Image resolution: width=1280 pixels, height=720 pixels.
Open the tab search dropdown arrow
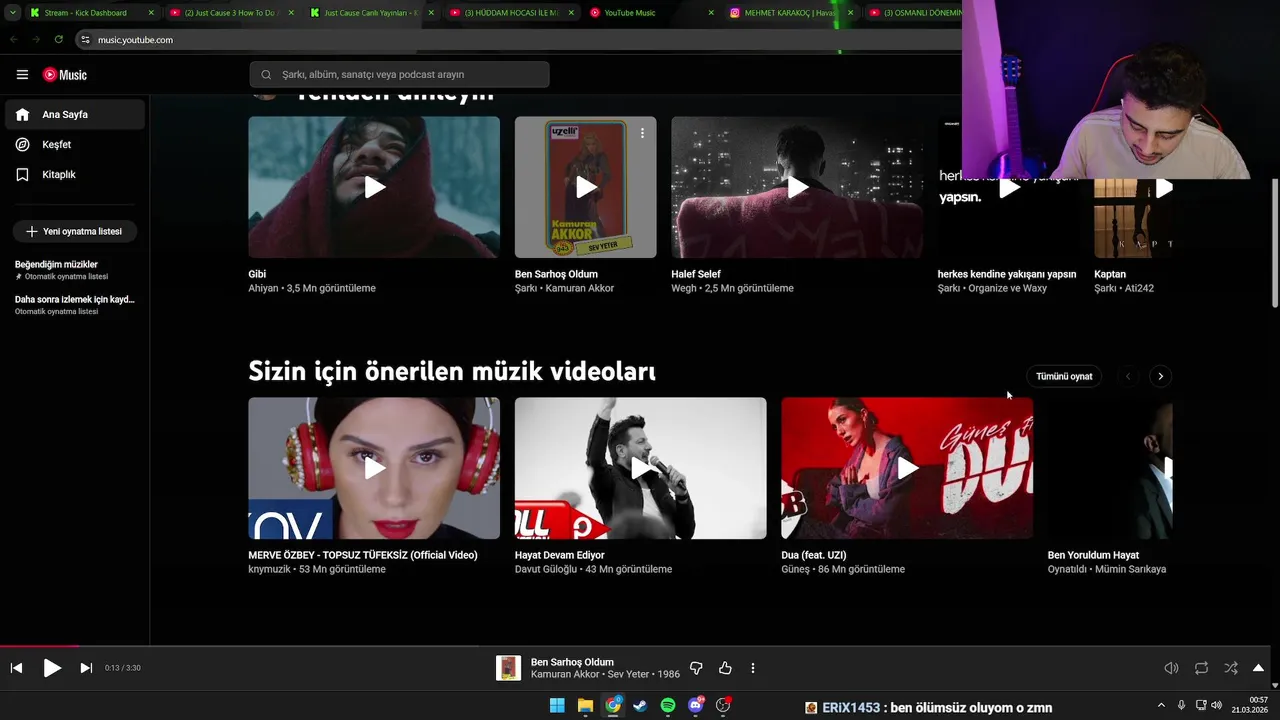(x=12, y=13)
